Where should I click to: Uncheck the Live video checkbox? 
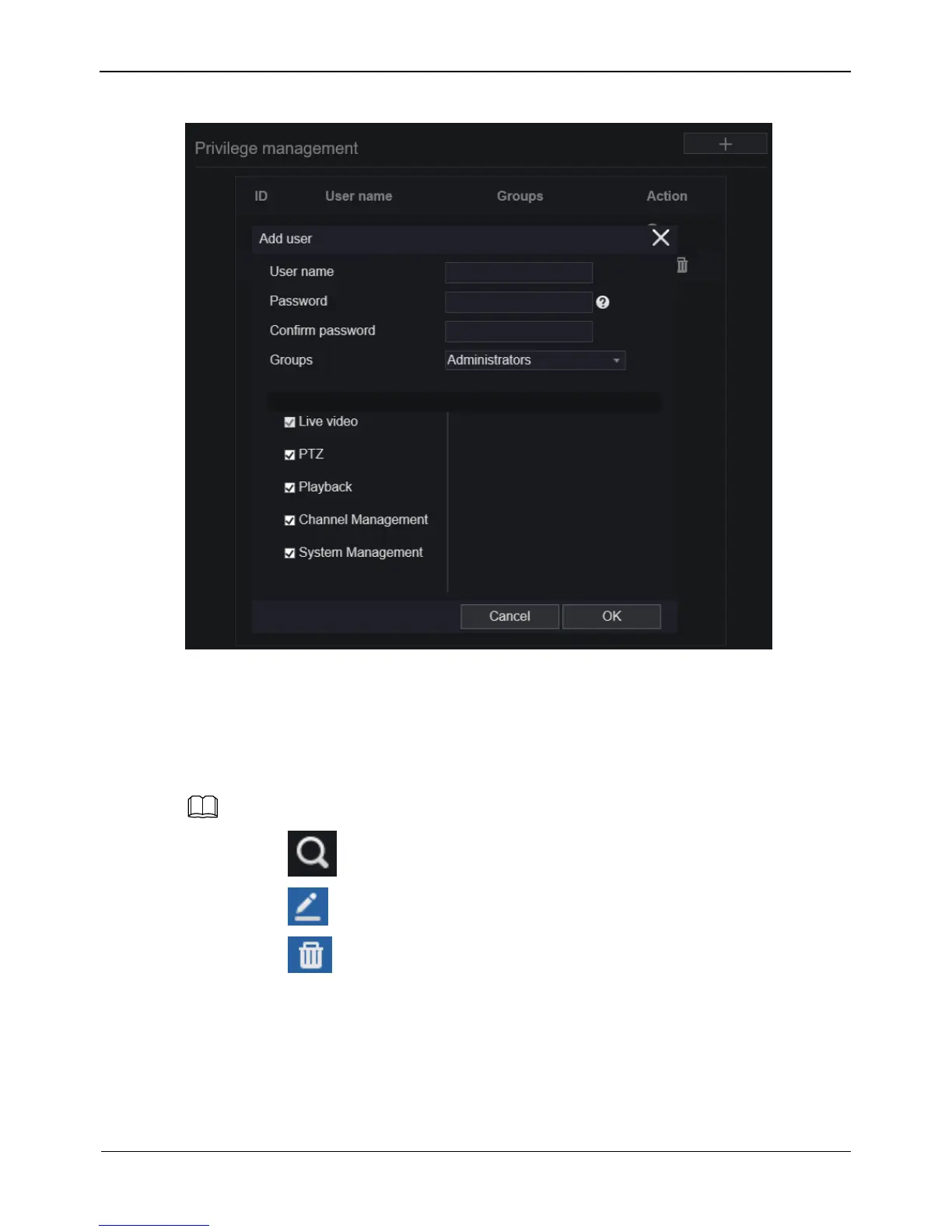tap(289, 422)
